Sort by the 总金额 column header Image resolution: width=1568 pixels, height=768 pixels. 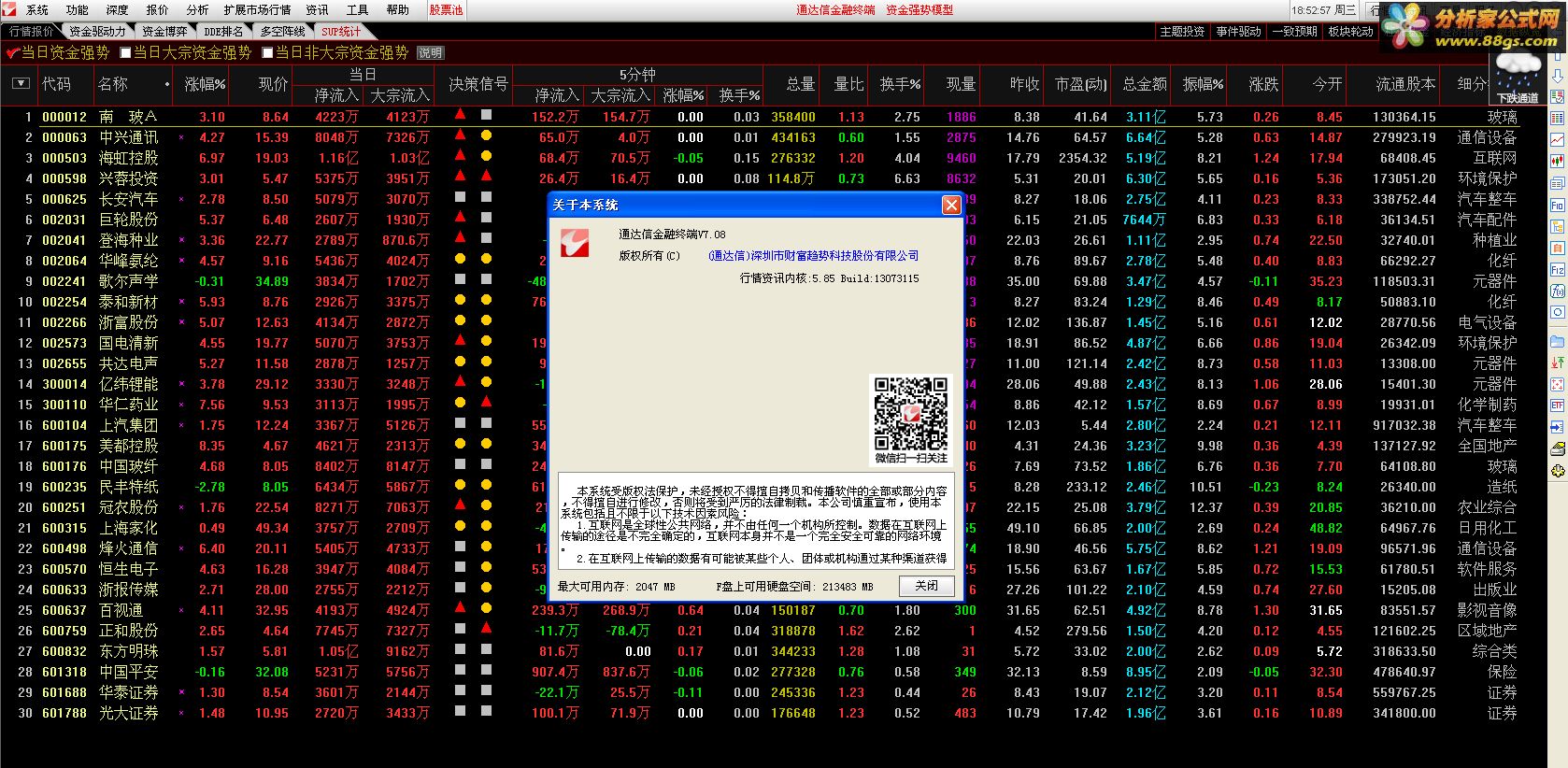tap(1144, 84)
